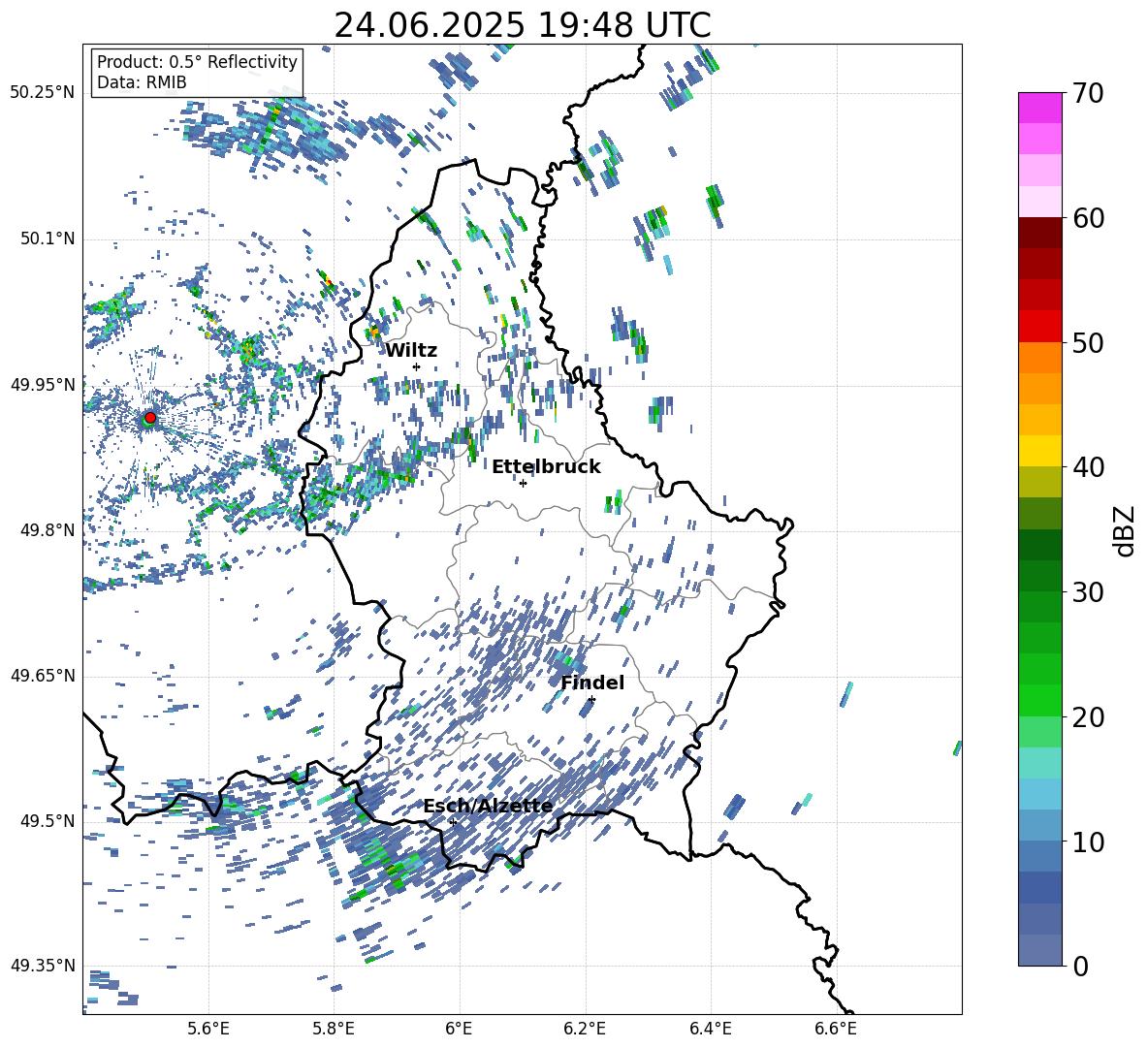
Task: Click the 6°E longitude label
Action: (x=459, y=1029)
